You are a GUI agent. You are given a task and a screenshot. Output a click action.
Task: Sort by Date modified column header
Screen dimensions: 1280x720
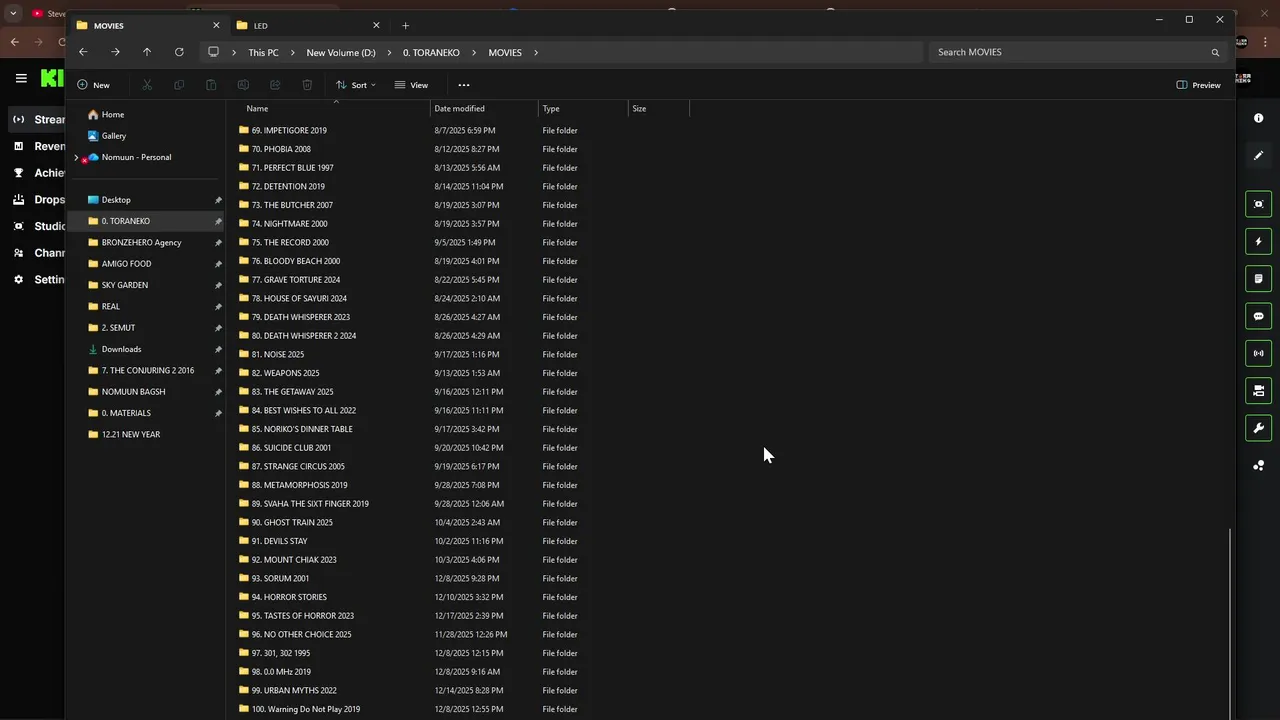pyautogui.click(x=460, y=108)
